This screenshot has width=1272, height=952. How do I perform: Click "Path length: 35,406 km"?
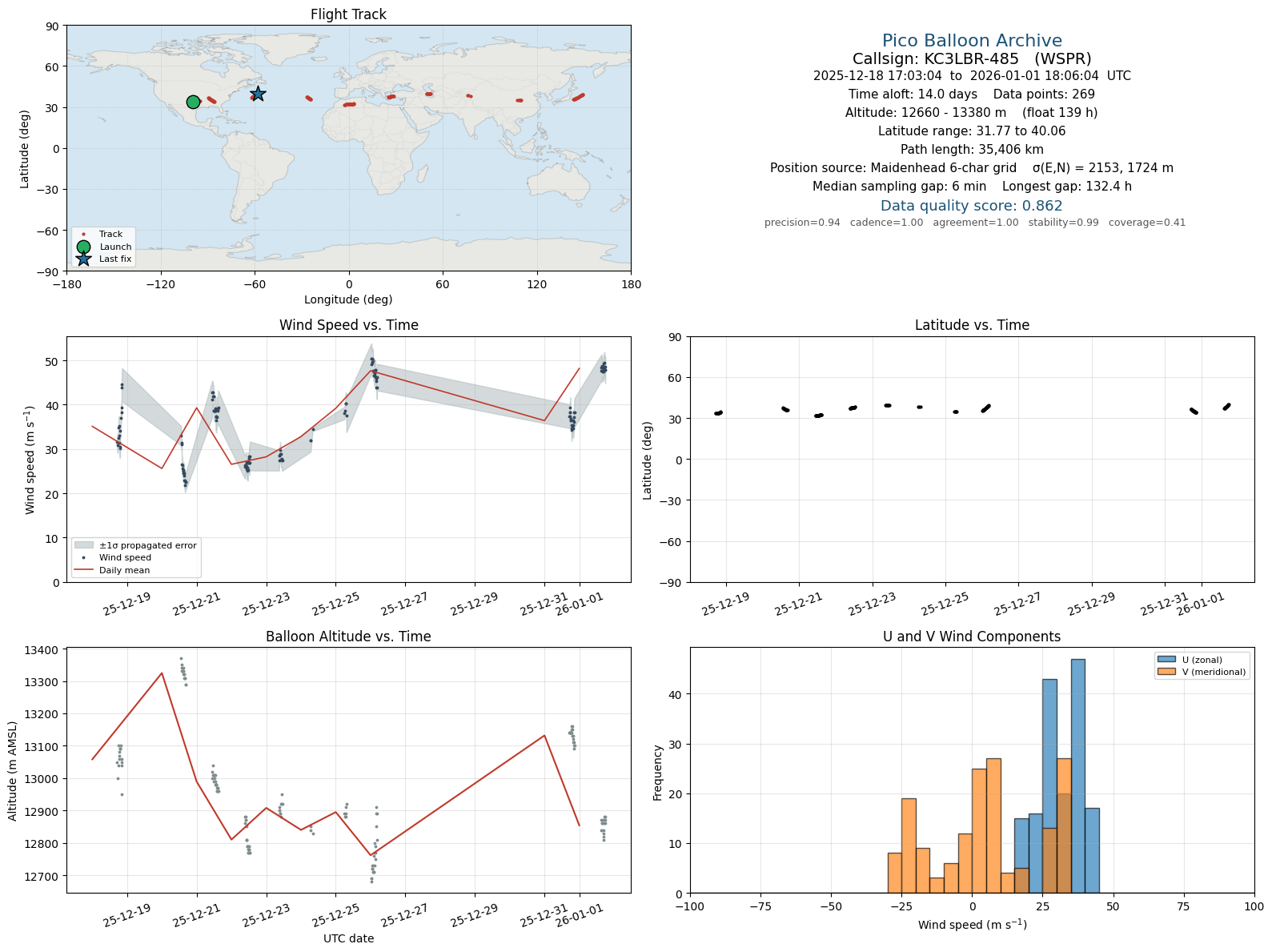pos(972,150)
